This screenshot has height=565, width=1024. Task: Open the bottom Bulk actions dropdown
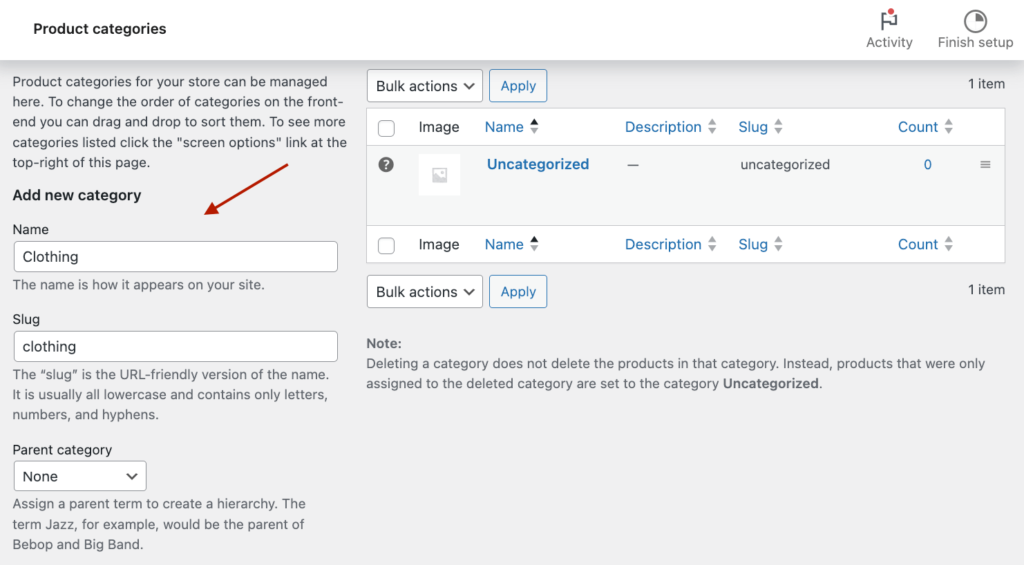coord(424,291)
